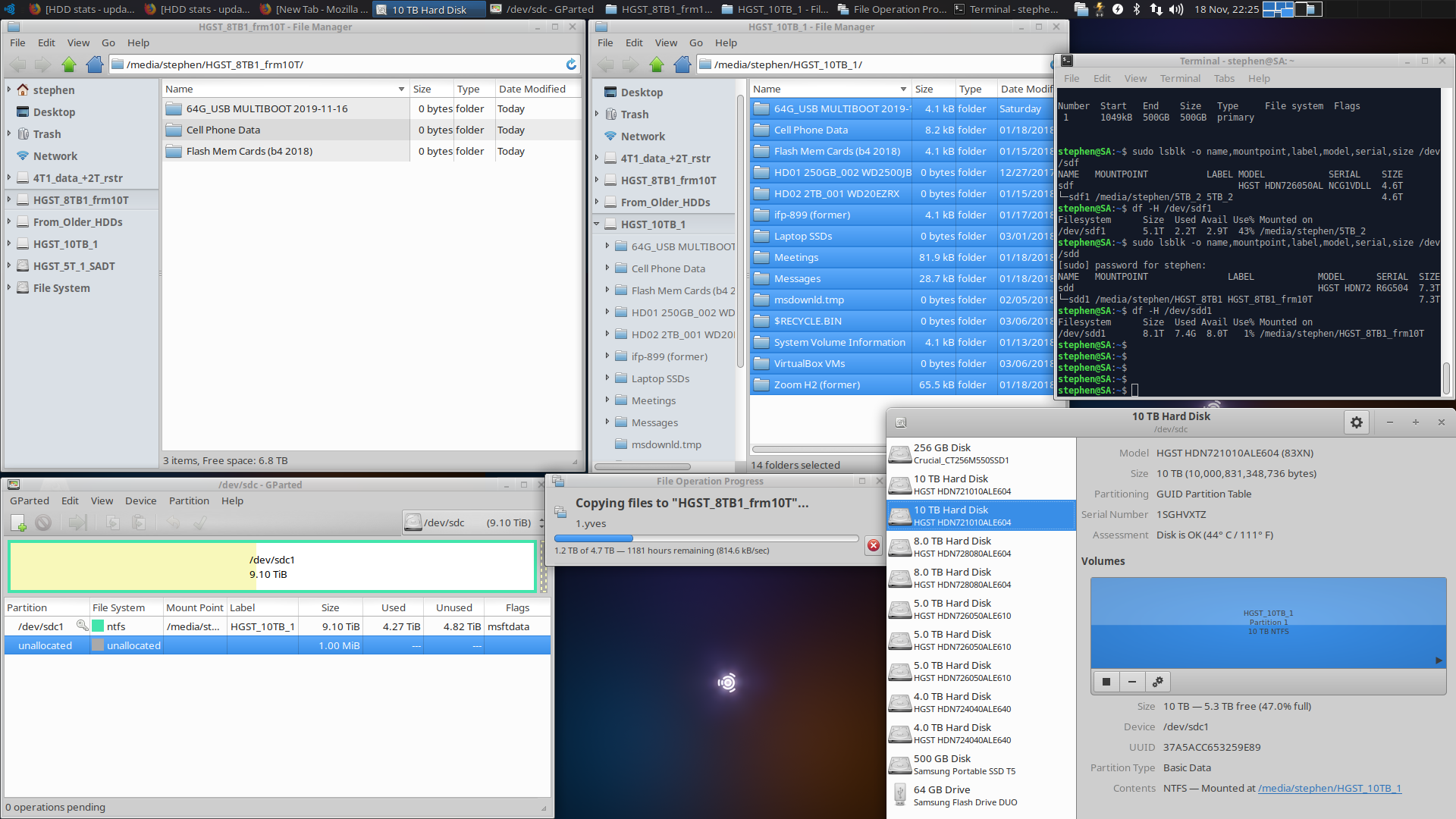Click GParted's Undo last operation icon
This screenshot has height=819, width=1456.
(173, 522)
